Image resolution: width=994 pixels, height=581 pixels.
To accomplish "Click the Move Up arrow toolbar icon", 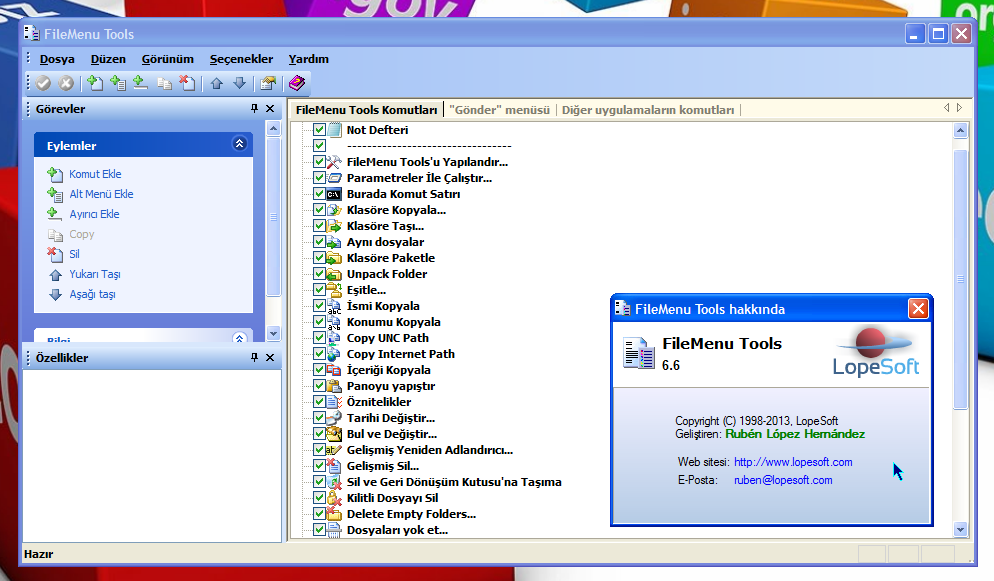I will click(217, 83).
